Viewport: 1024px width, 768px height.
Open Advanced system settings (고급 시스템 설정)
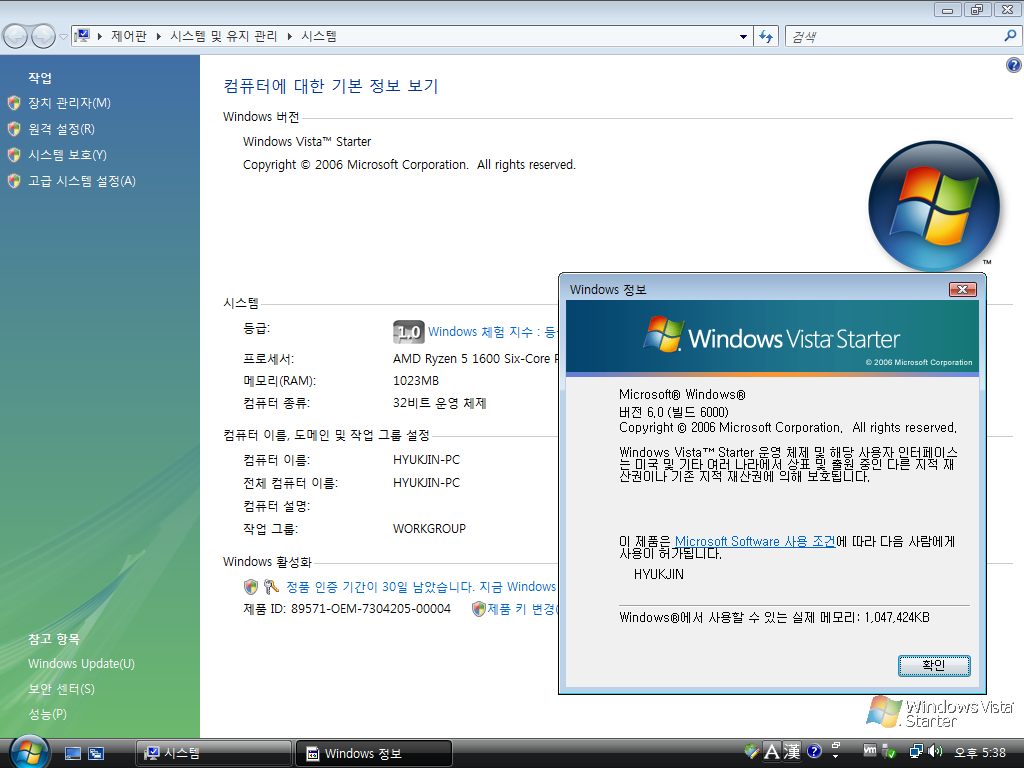(82, 181)
